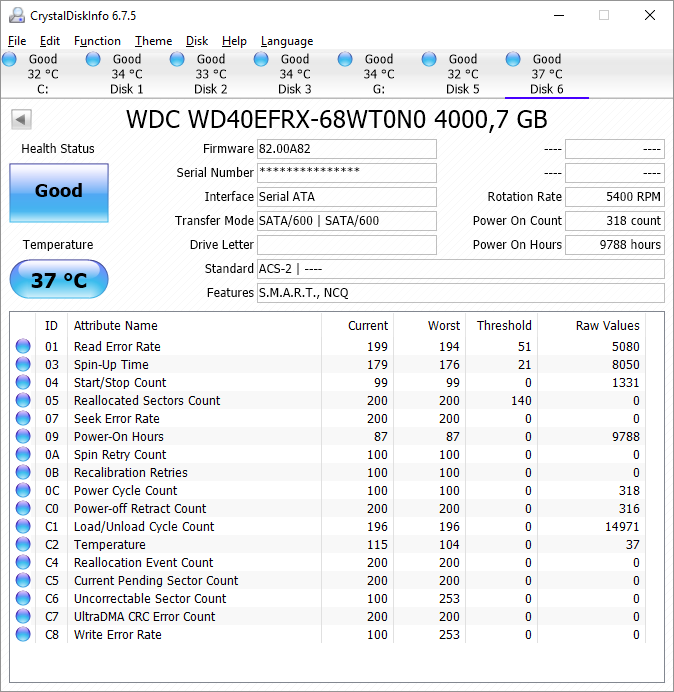Open the Function menu
This screenshot has width=674, height=692.
(97, 41)
